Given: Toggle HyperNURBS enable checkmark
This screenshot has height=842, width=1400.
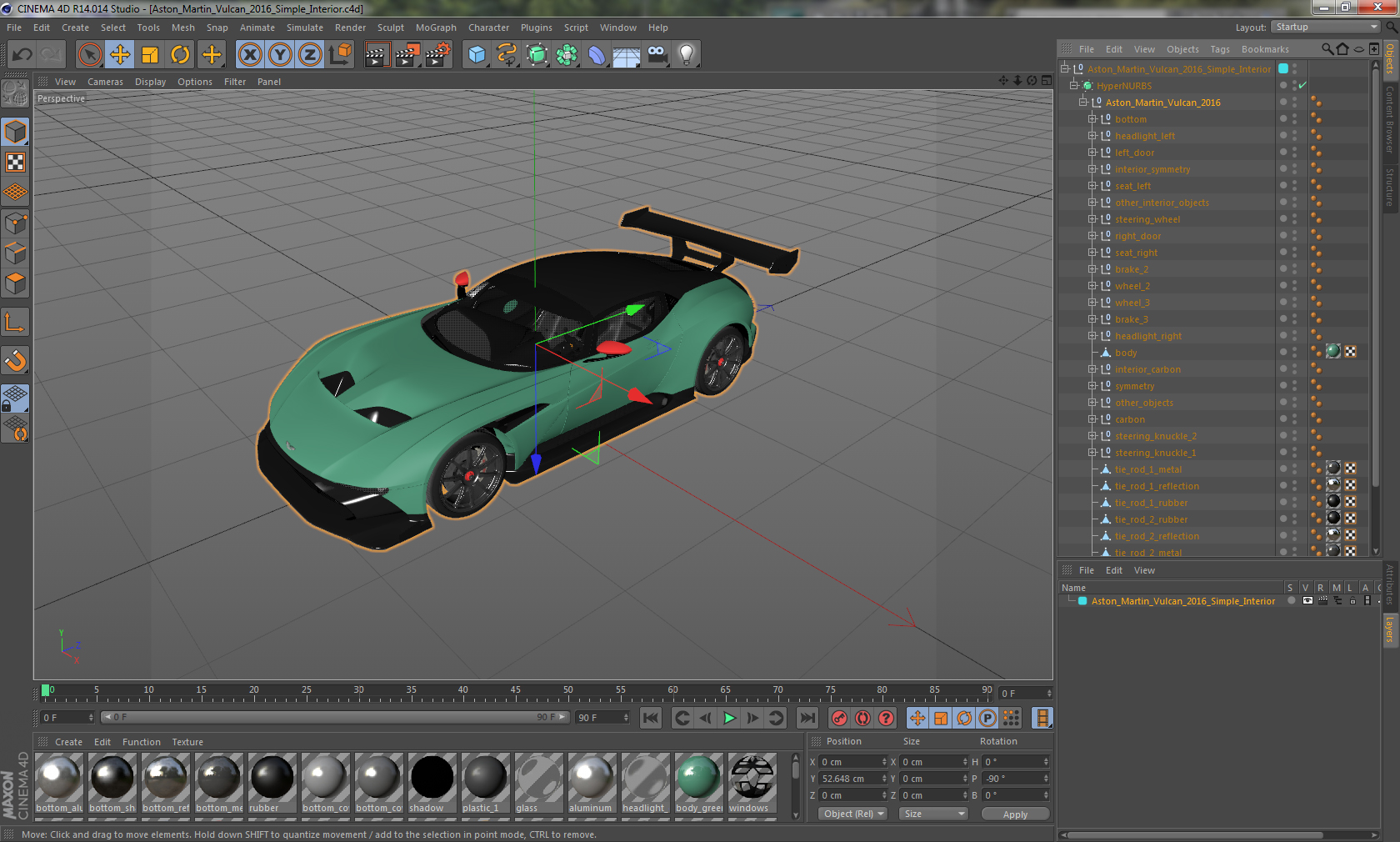Looking at the screenshot, I should pos(1302,85).
